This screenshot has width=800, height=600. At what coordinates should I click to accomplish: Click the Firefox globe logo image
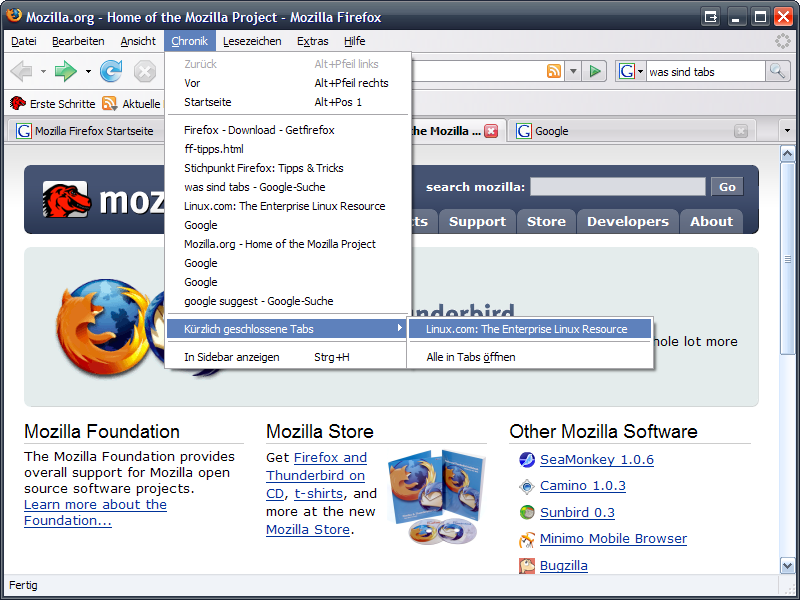tap(104, 327)
